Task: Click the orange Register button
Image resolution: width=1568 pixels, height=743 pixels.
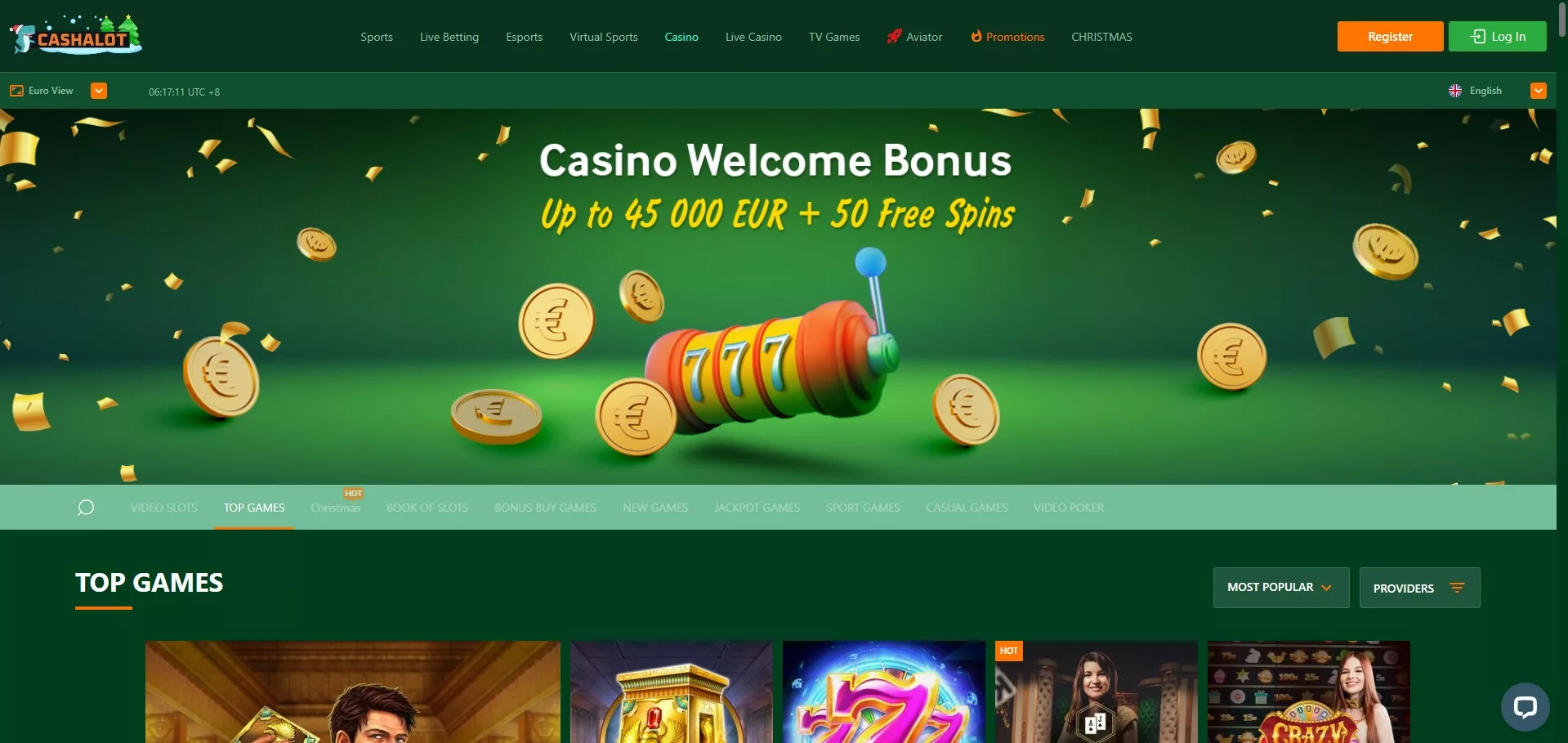Action: [1390, 36]
